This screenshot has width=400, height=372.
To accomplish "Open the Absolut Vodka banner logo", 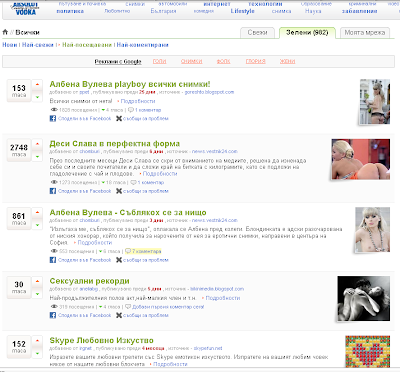I will point(25,9).
